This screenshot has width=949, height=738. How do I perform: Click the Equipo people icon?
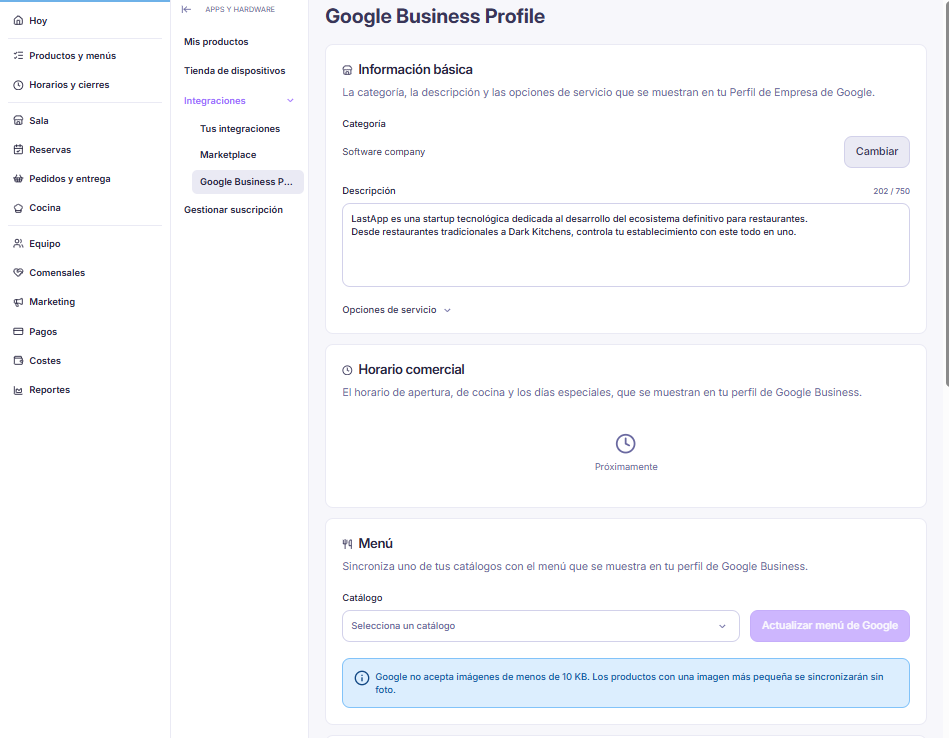[18, 243]
